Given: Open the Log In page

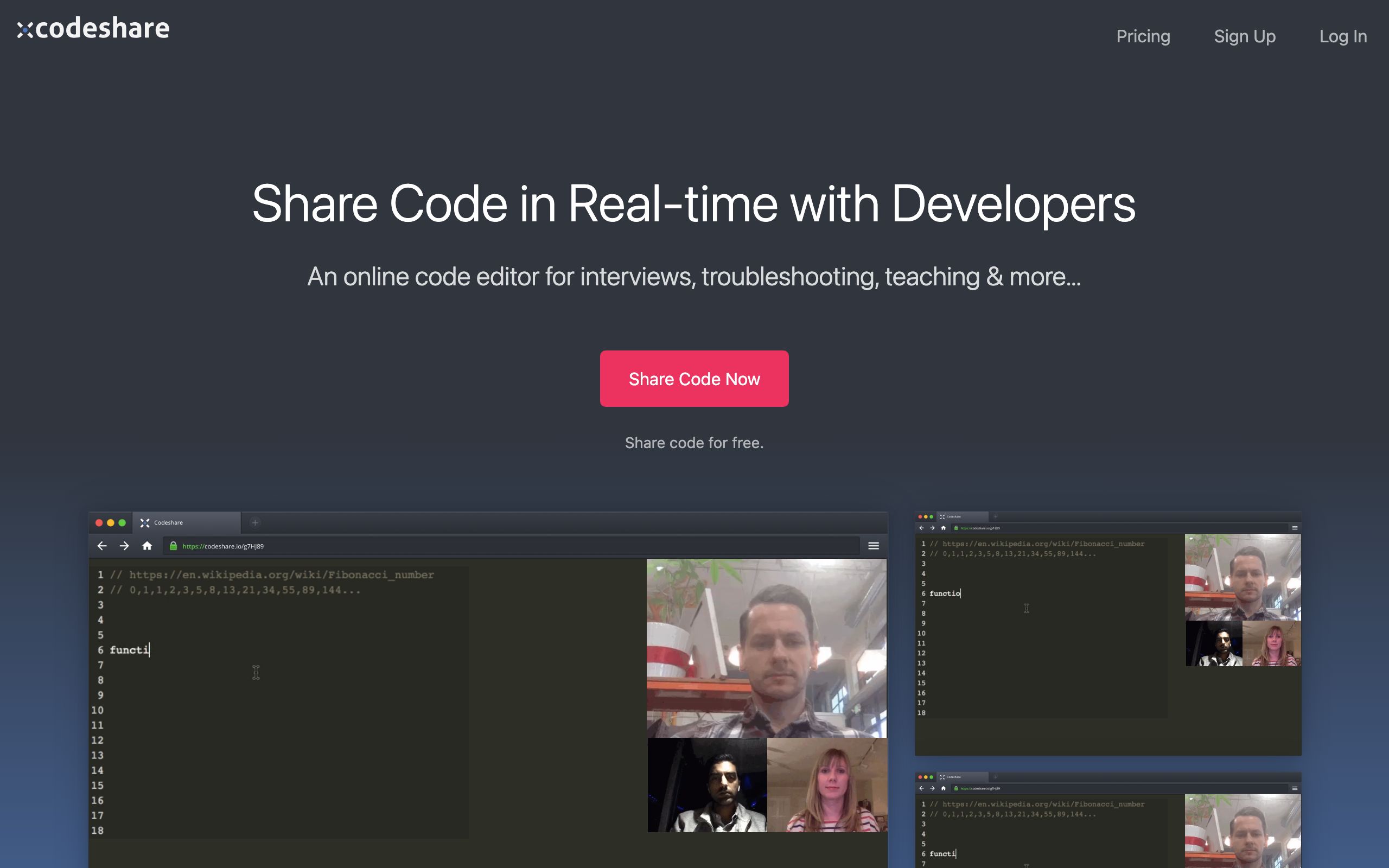Looking at the screenshot, I should click(x=1342, y=36).
